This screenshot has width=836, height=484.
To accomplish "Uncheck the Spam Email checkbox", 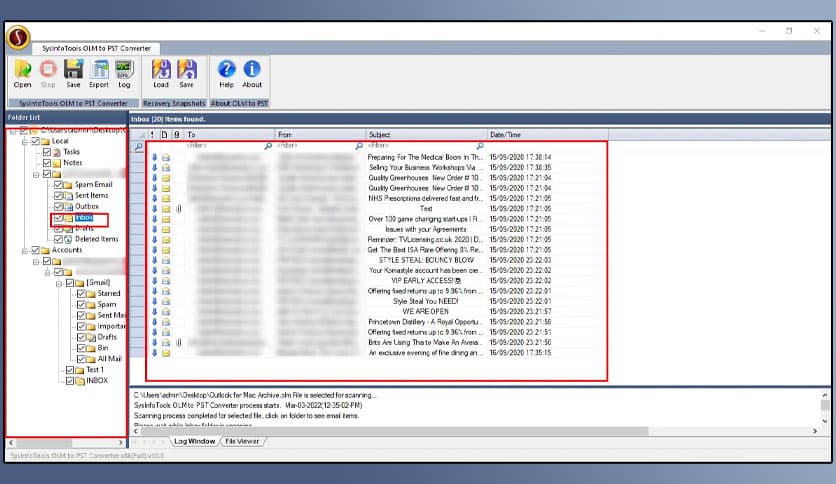I will (58, 184).
